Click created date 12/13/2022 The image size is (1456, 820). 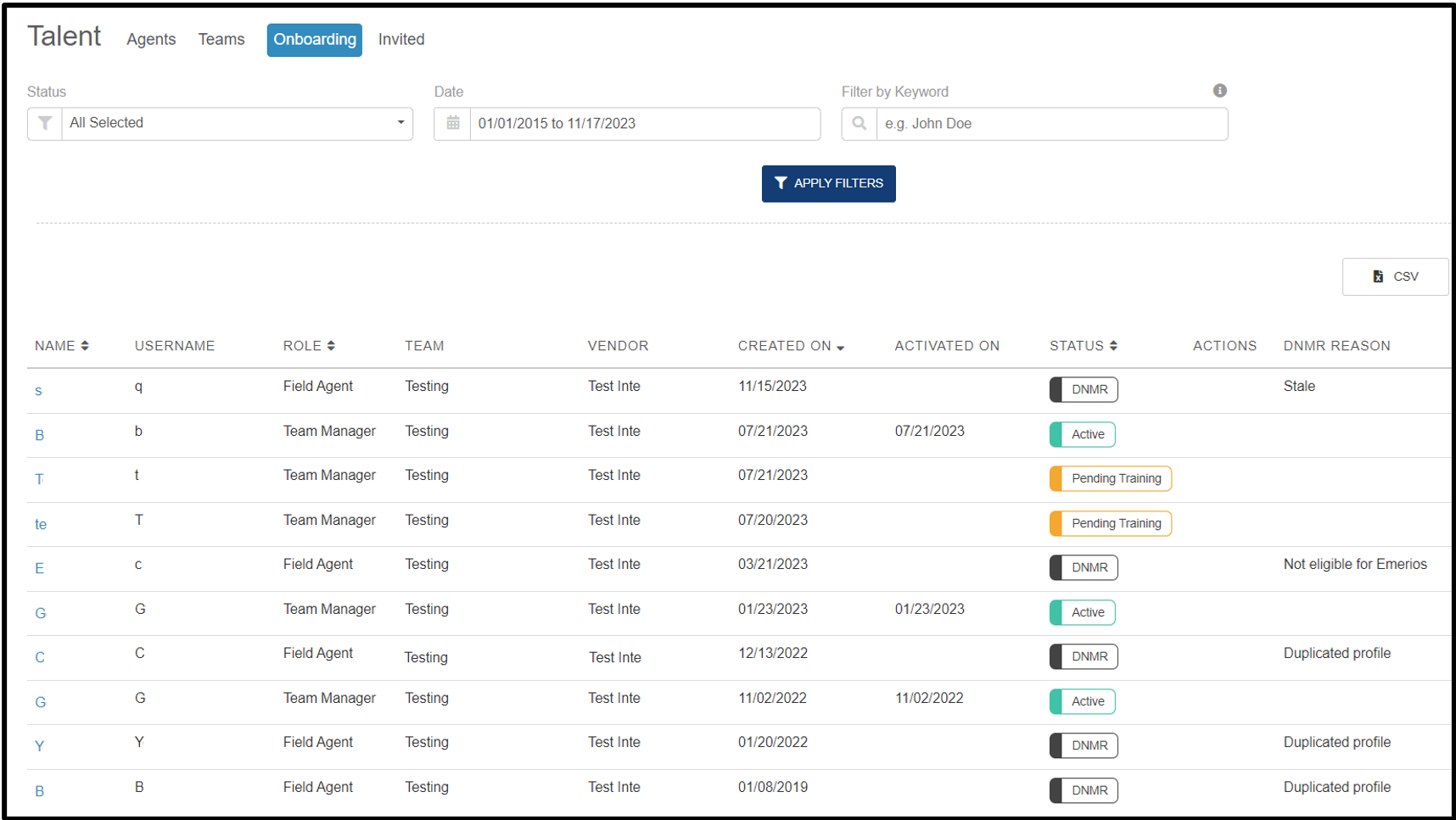click(772, 654)
